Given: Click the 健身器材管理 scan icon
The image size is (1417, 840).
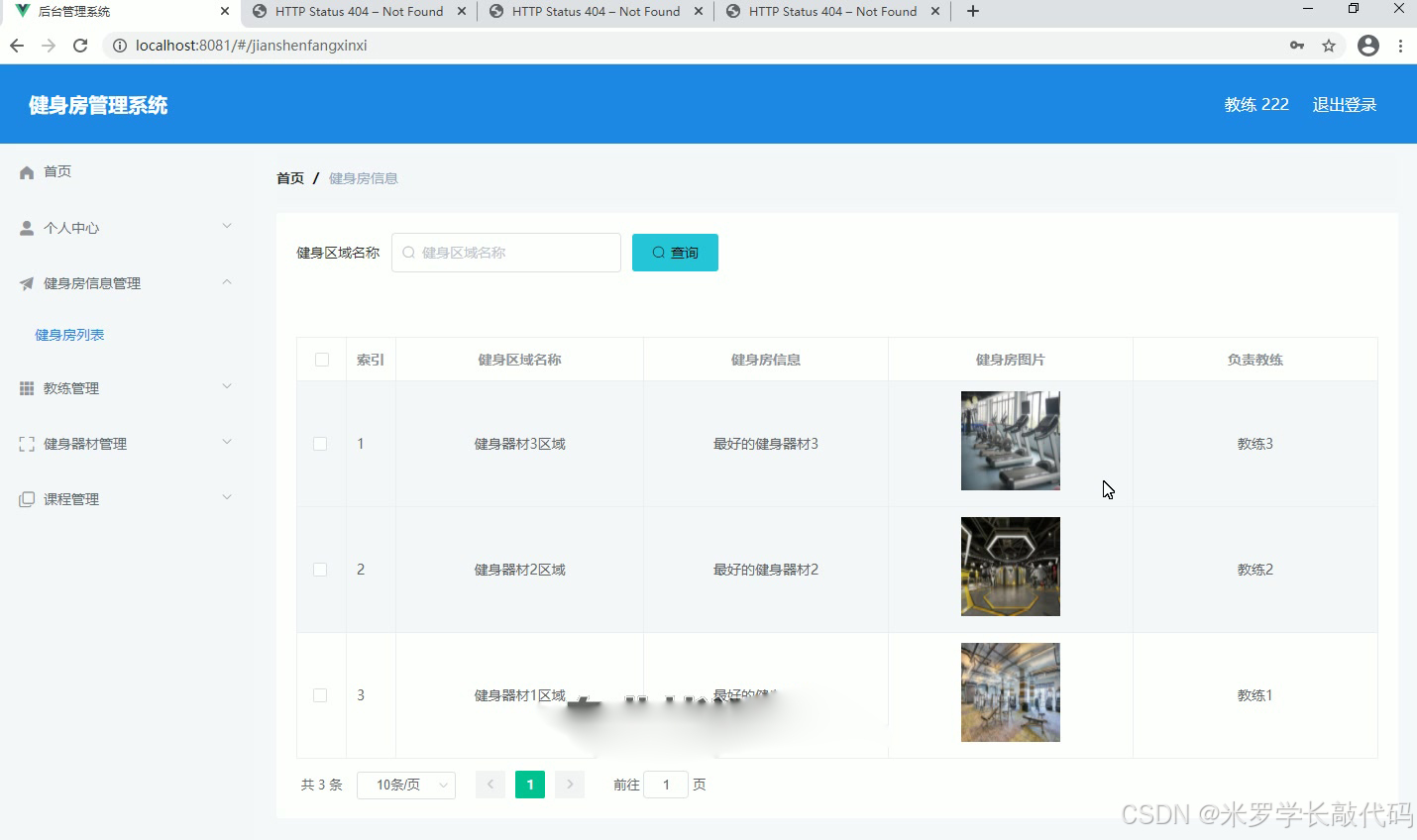Looking at the screenshot, I should 26,443.
